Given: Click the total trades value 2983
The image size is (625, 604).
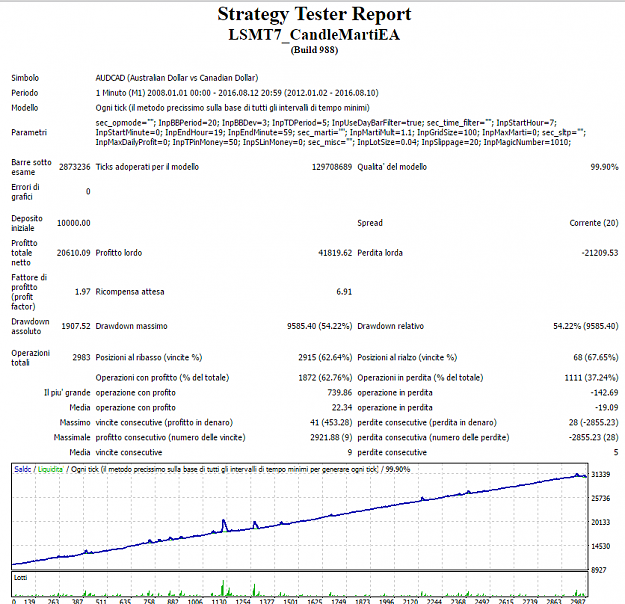Looking at the screenshot, I should 81,358.
